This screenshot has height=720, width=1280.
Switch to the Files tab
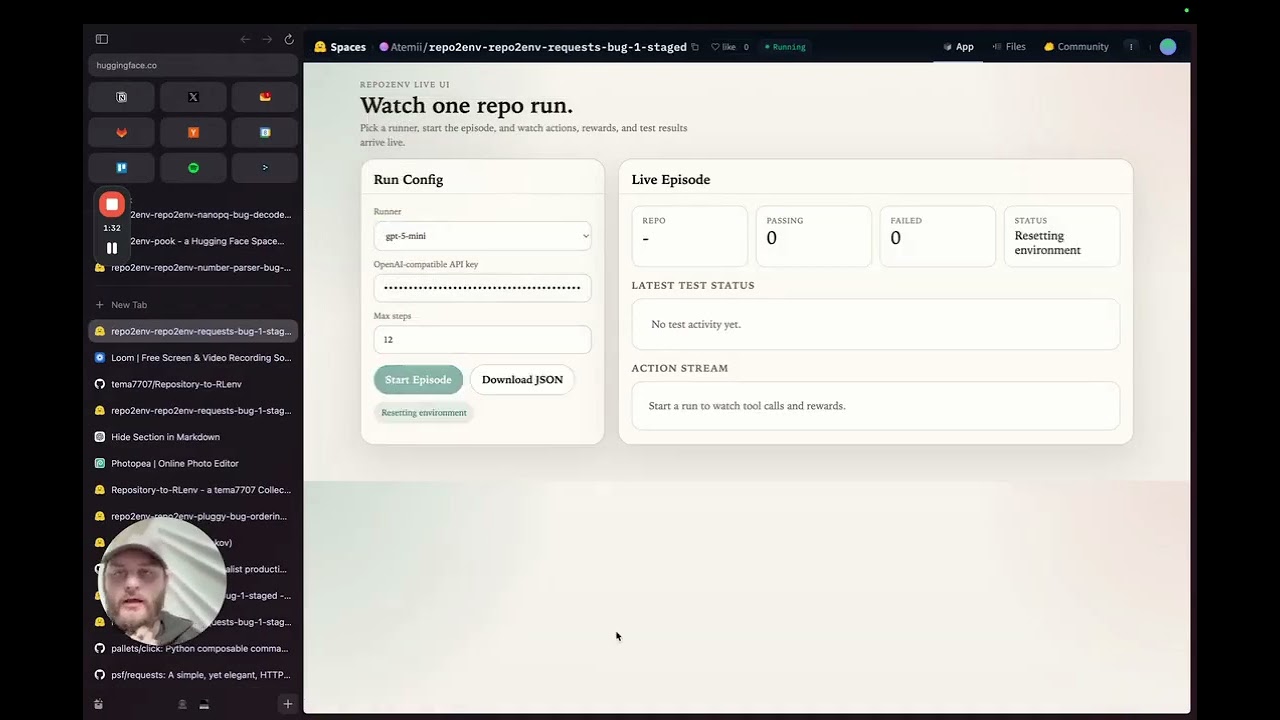click(1009, 47)
